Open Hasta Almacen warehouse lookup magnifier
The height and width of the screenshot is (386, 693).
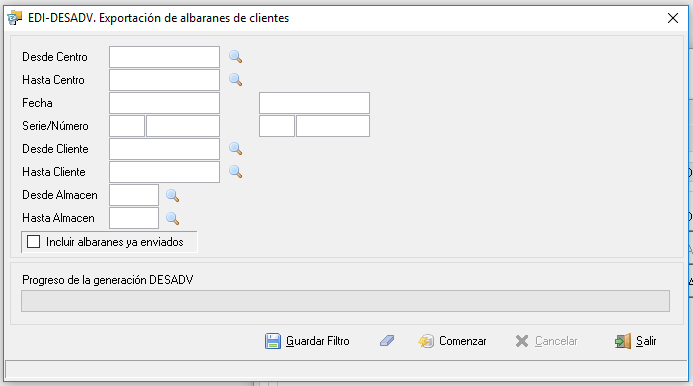point(172,218)
